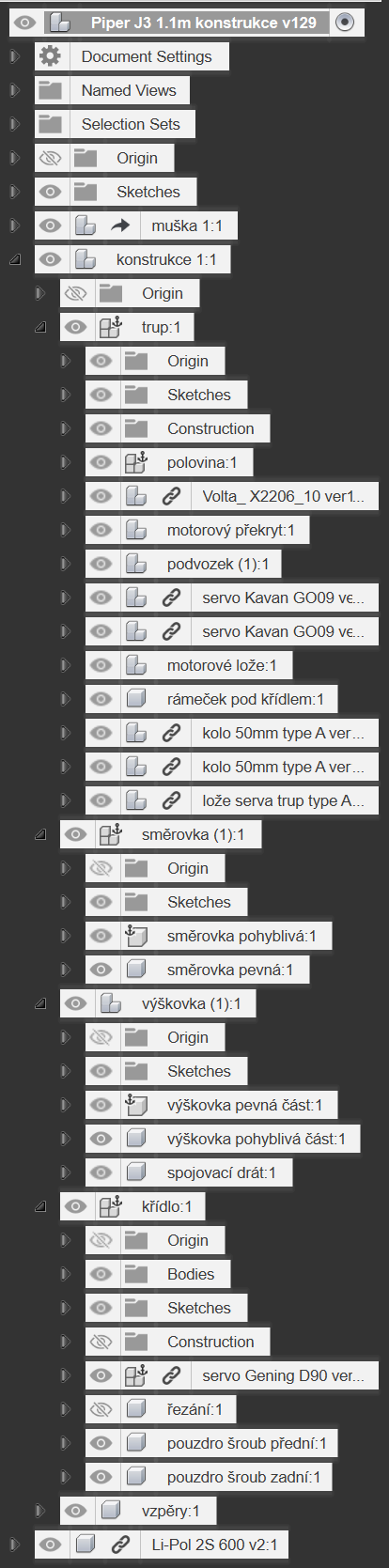The height and width of the screenshot is (1568, 389).
Task: Click the body icon of rámeček pod křídlem:1
Action: coord(136,699)
